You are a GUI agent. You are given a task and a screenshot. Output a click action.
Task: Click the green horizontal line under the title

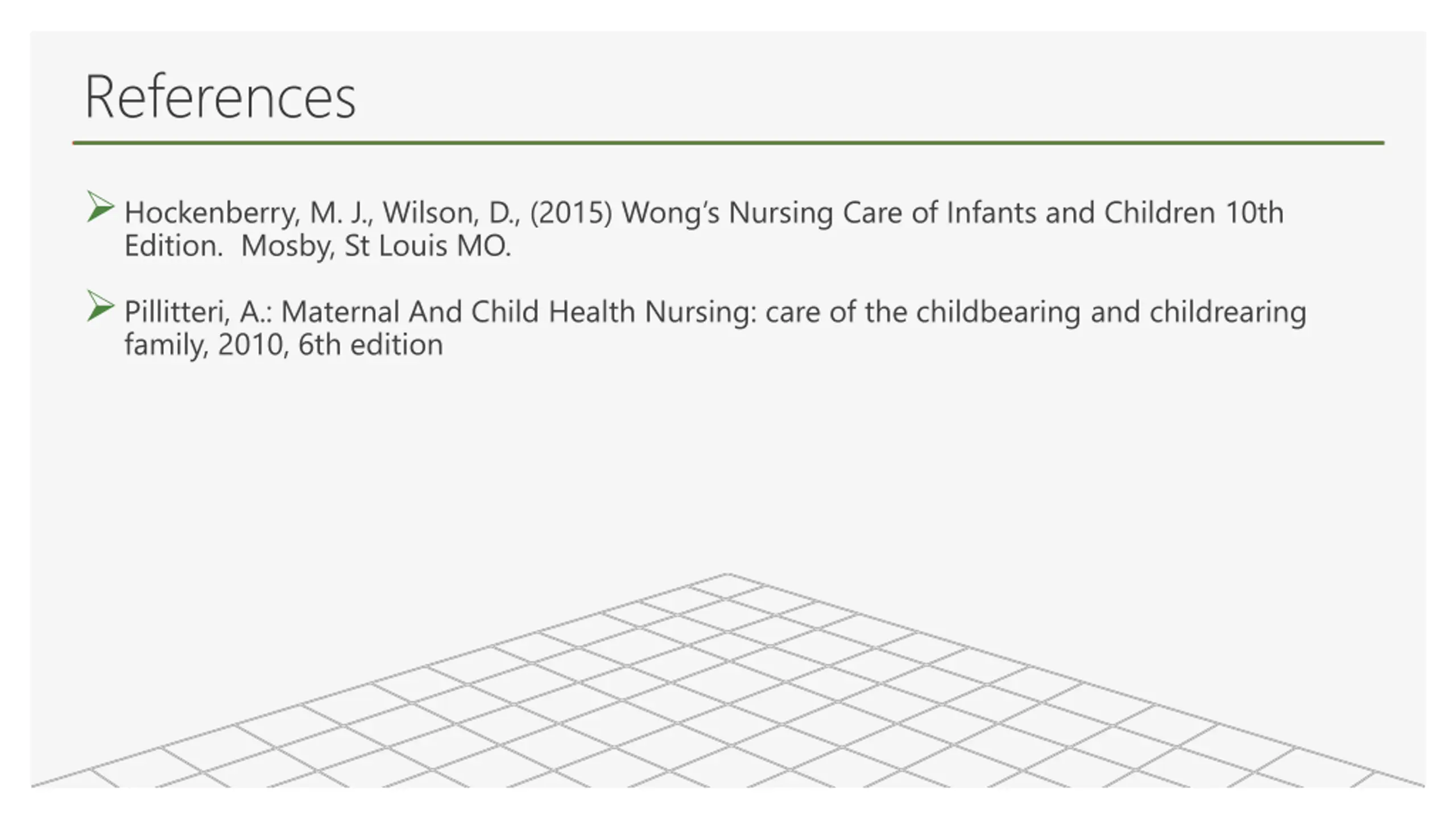point(728,143)
